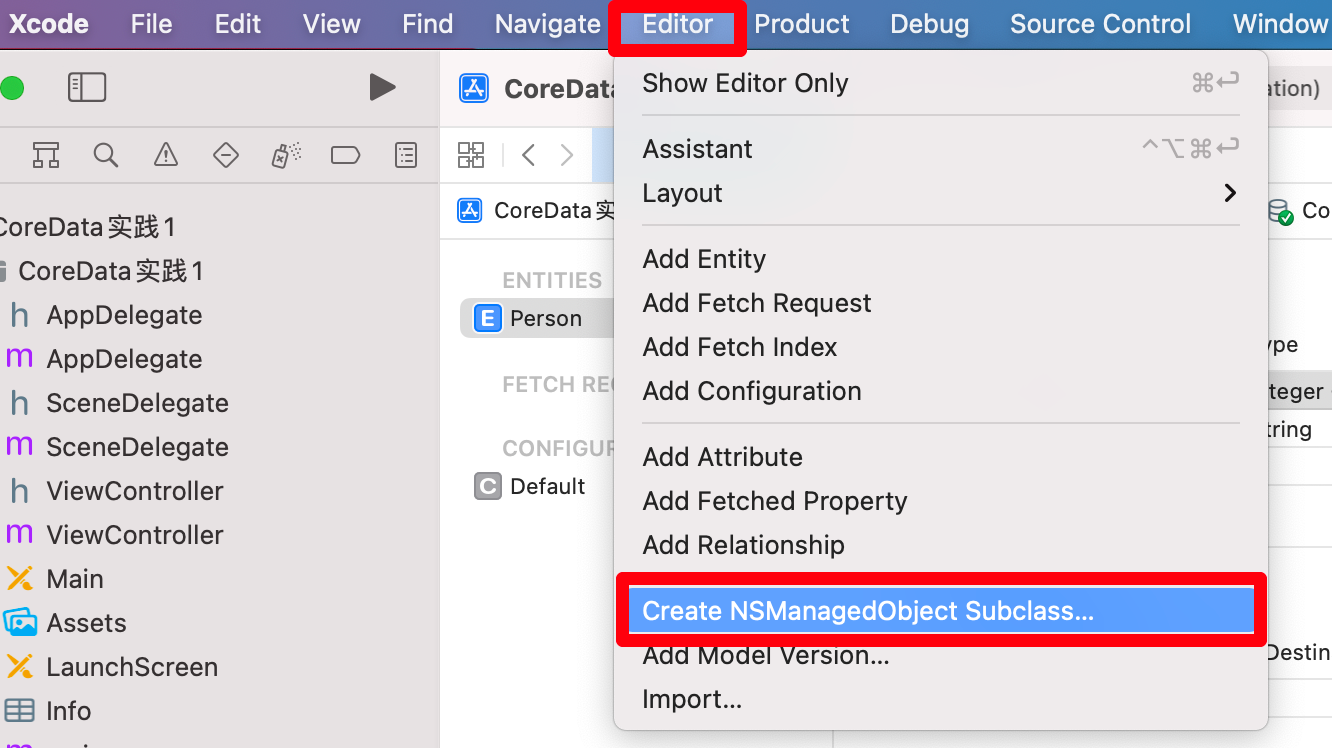Toggle the navigator sidebar icon

87,88
